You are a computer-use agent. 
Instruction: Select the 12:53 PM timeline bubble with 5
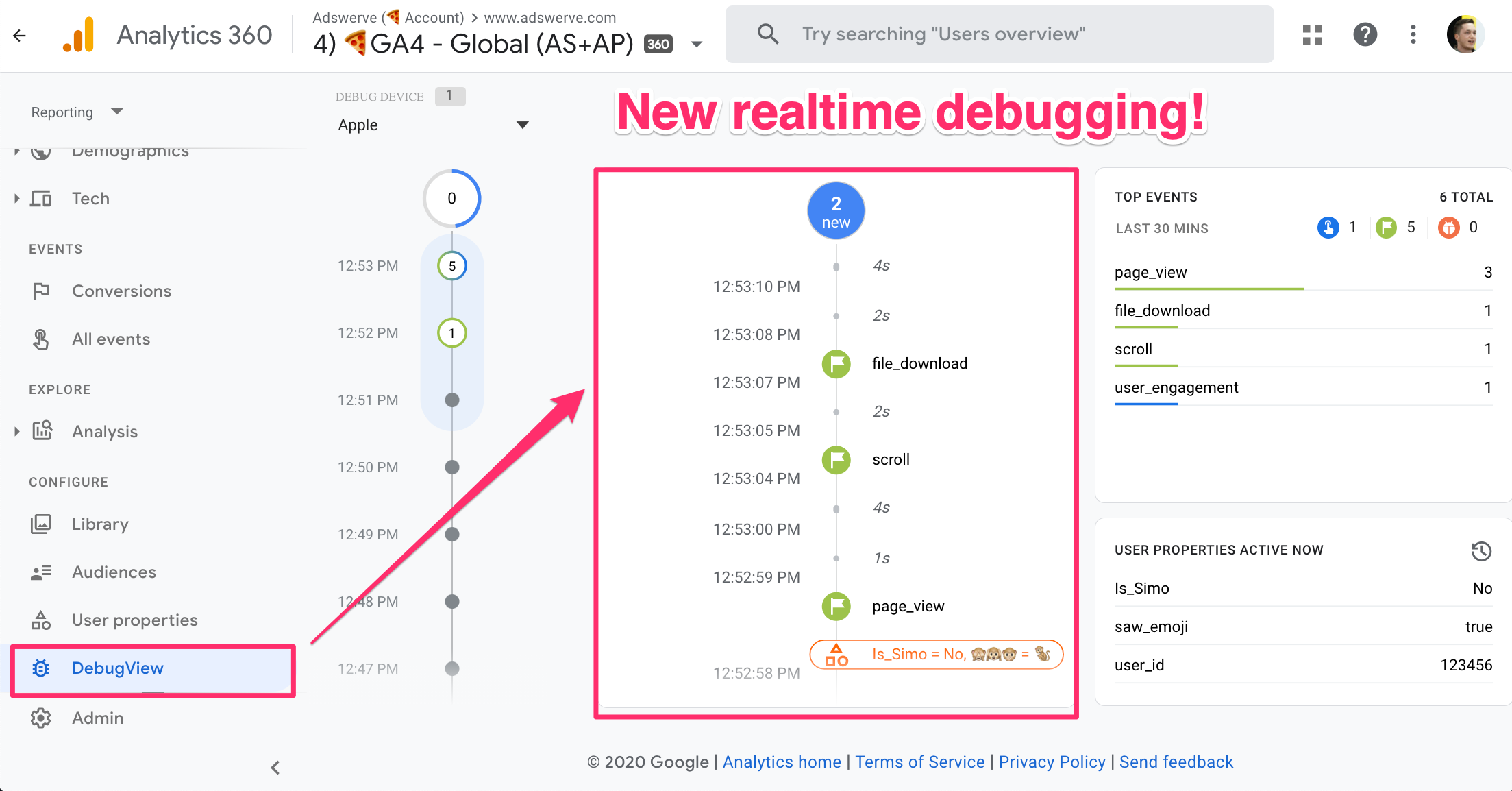[x=451, y=266]
